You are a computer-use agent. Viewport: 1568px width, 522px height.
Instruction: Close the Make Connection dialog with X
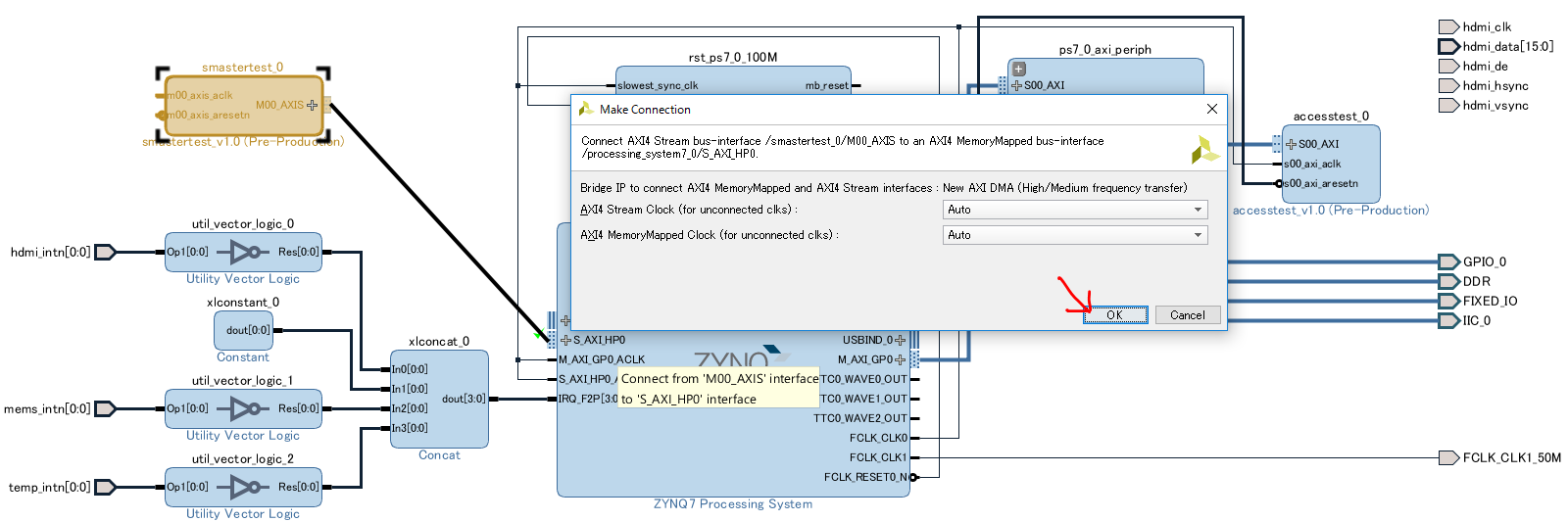pos(1212,109)
